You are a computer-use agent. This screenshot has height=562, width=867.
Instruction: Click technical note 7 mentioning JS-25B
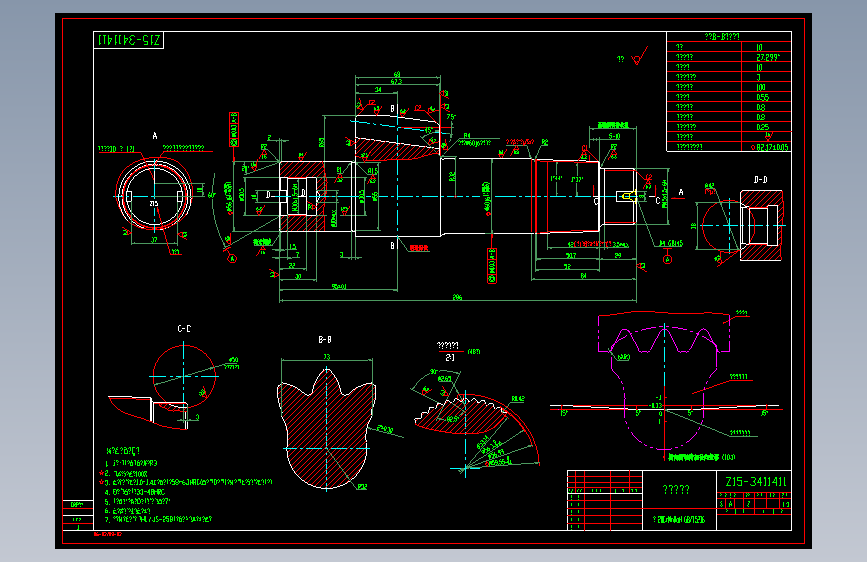[159, 519]
